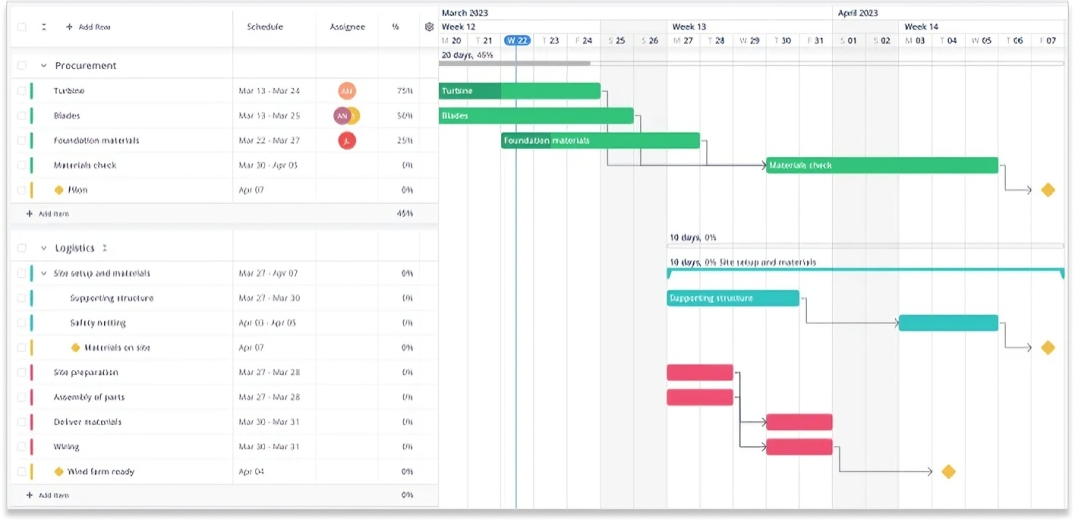
Task: Click 'Mar 30 - Apr 05' schedule cell
Action: point(268,165)
